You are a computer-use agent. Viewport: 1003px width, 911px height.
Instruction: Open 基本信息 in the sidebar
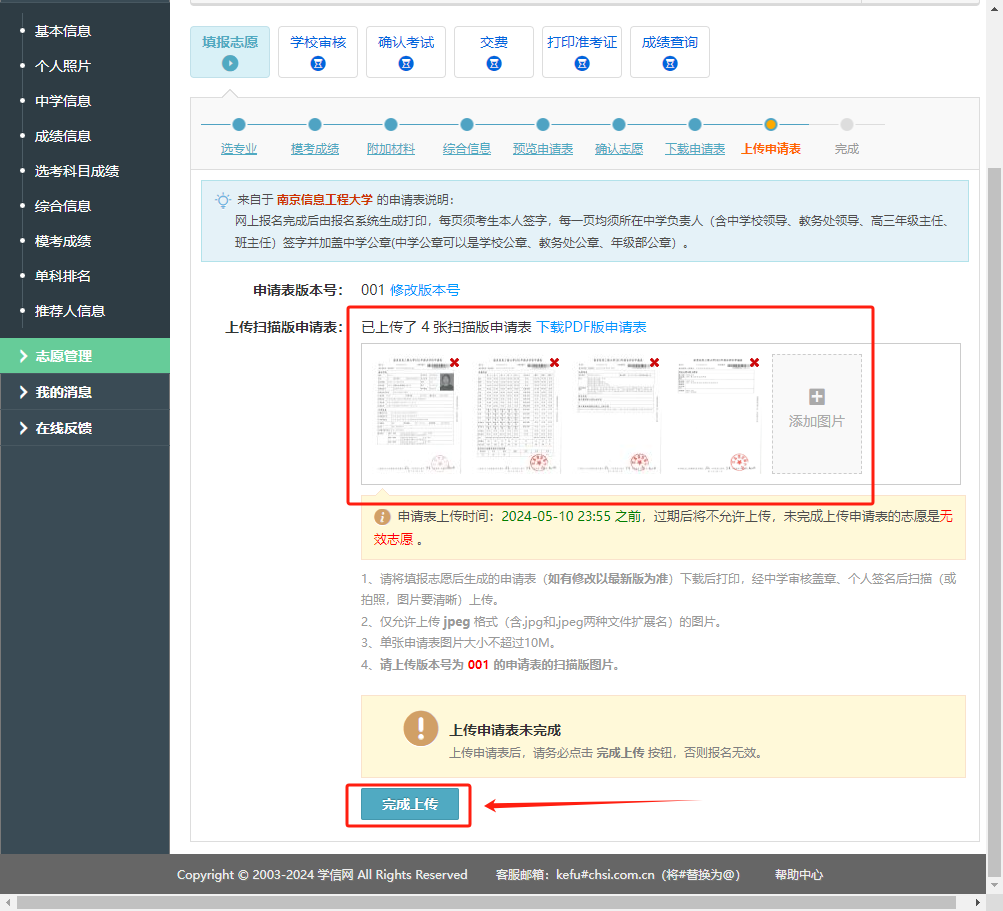click(63, 31)
